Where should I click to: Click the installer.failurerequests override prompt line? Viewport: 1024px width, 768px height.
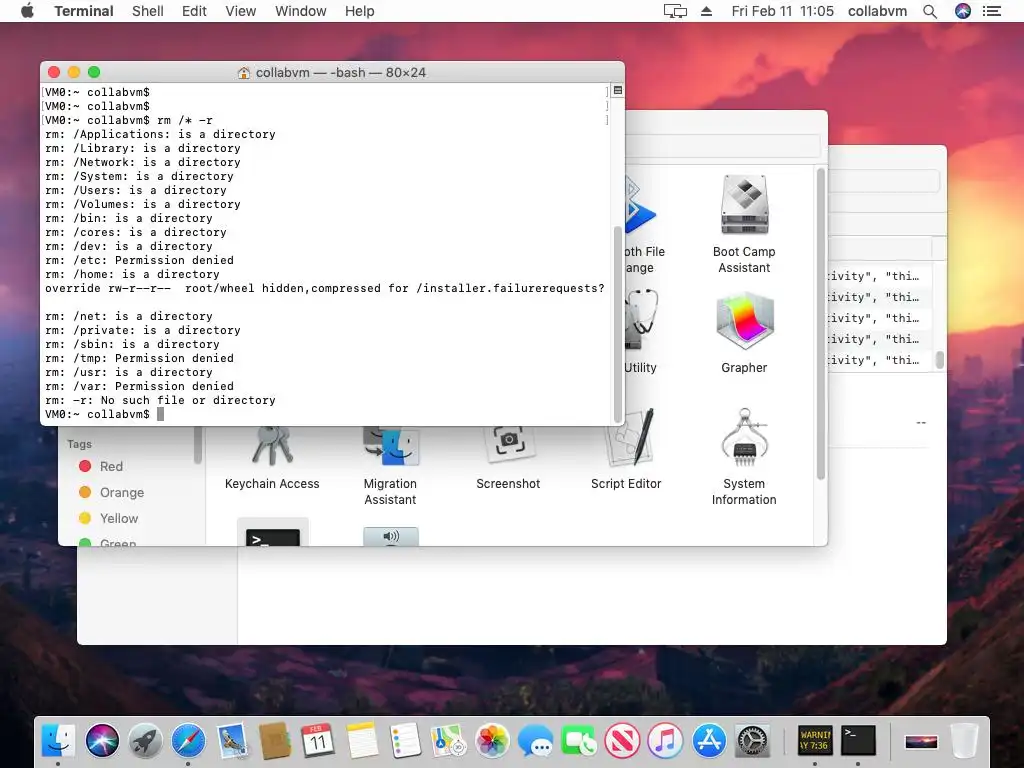pos(325,289)
